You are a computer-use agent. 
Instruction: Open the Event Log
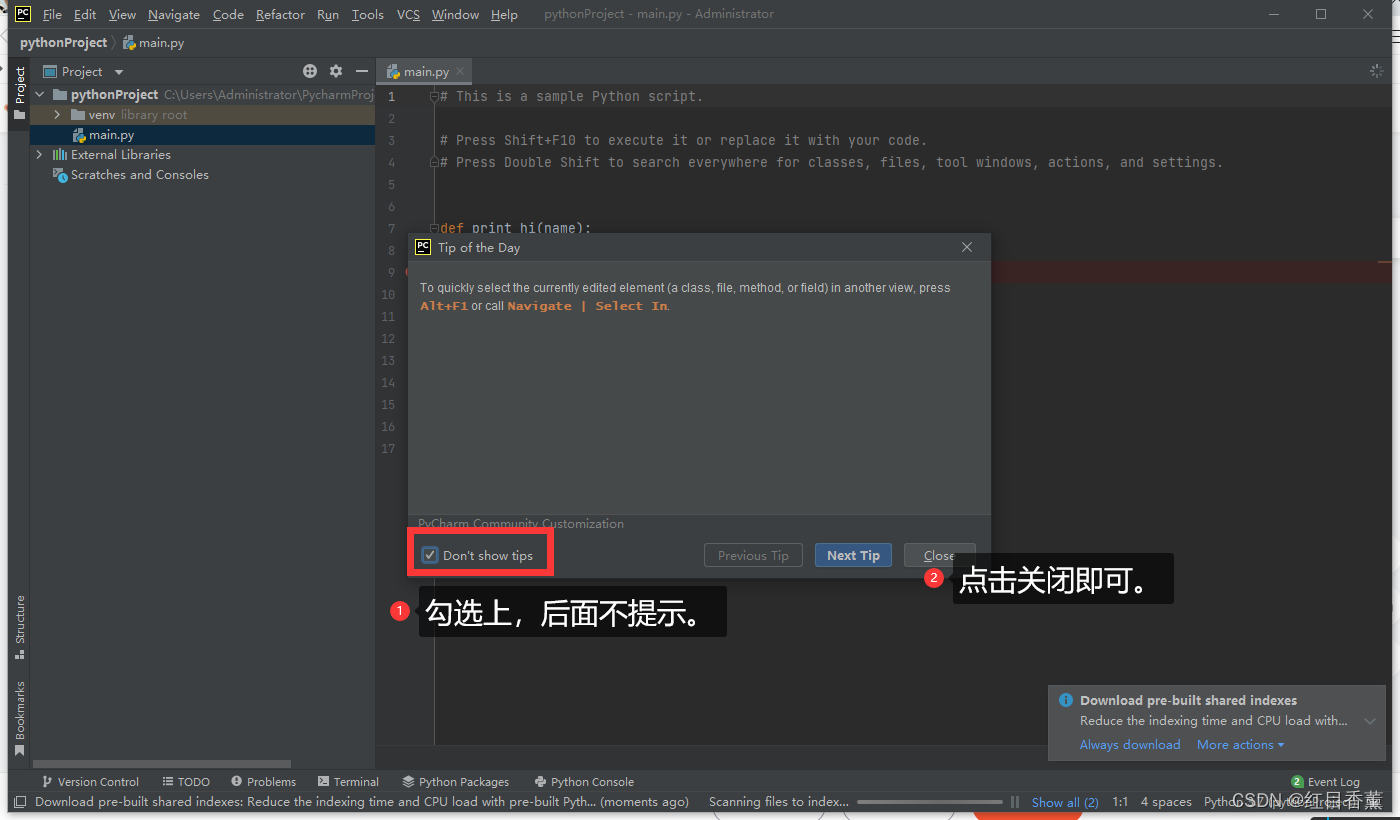[x=1334, y=781]
